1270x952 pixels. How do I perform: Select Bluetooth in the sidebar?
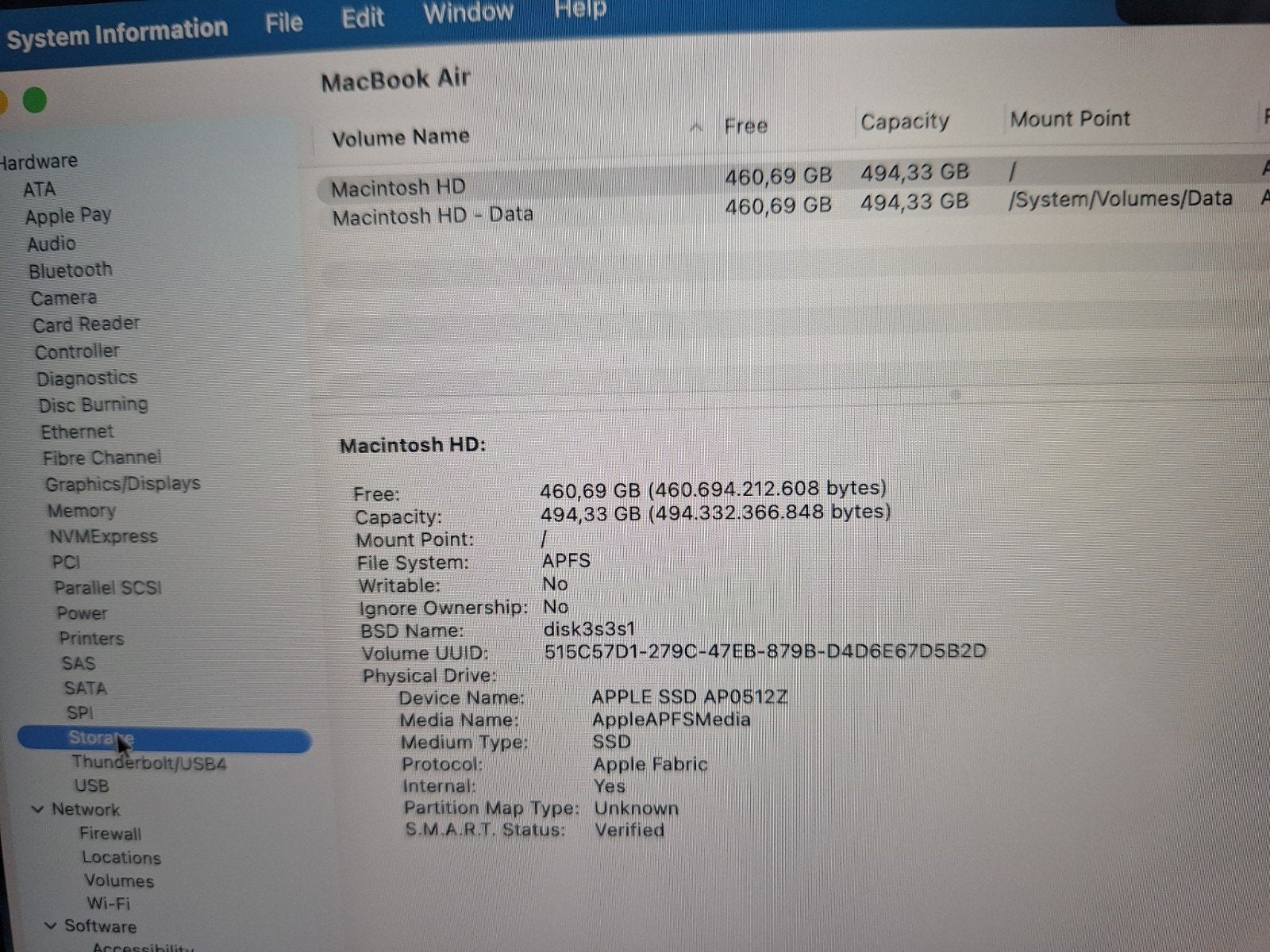[x=71, y=271]
